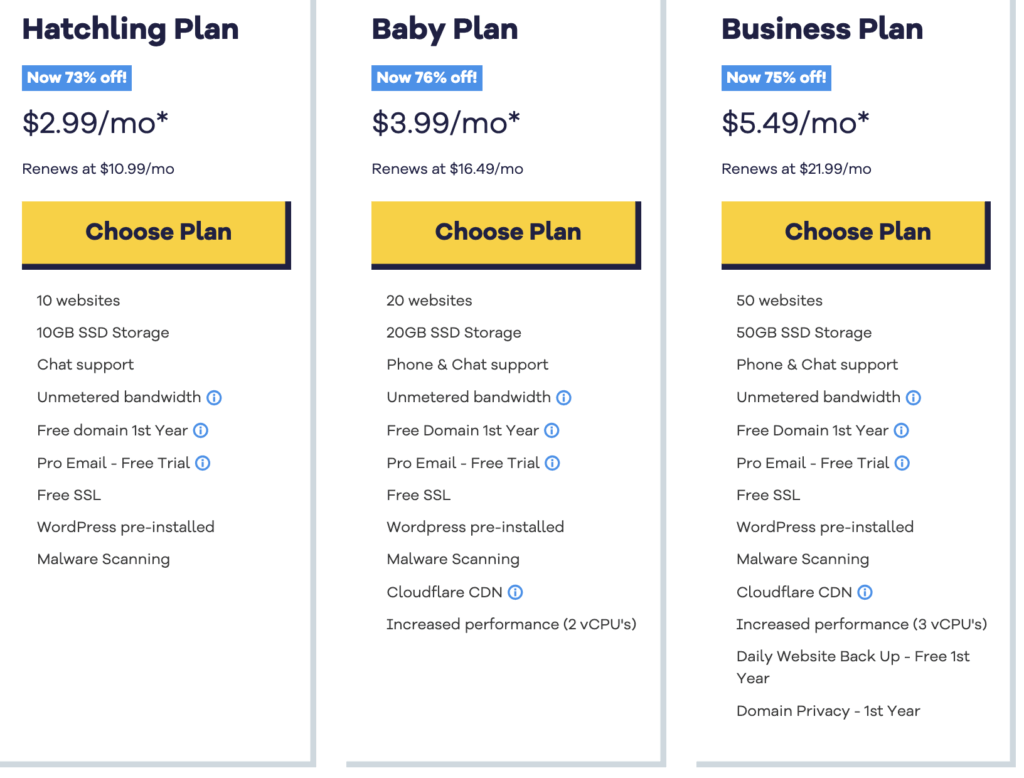The image size is (1024, 778).
Task: Open the Pro Email Free Trial info icon on Hatchling Plan
Action: (x=203, y=463)
